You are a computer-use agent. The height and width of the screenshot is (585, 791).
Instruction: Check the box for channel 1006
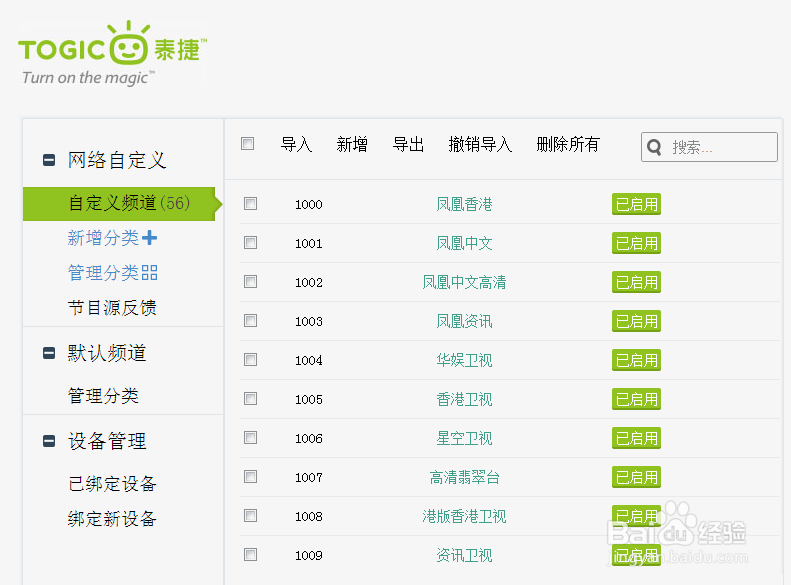(250, 438)
